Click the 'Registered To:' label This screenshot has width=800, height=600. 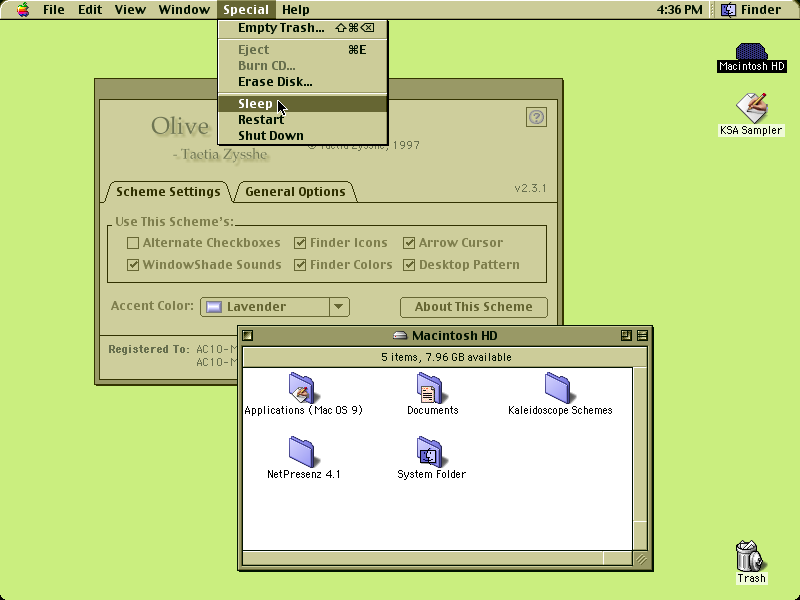pos(148,349)
